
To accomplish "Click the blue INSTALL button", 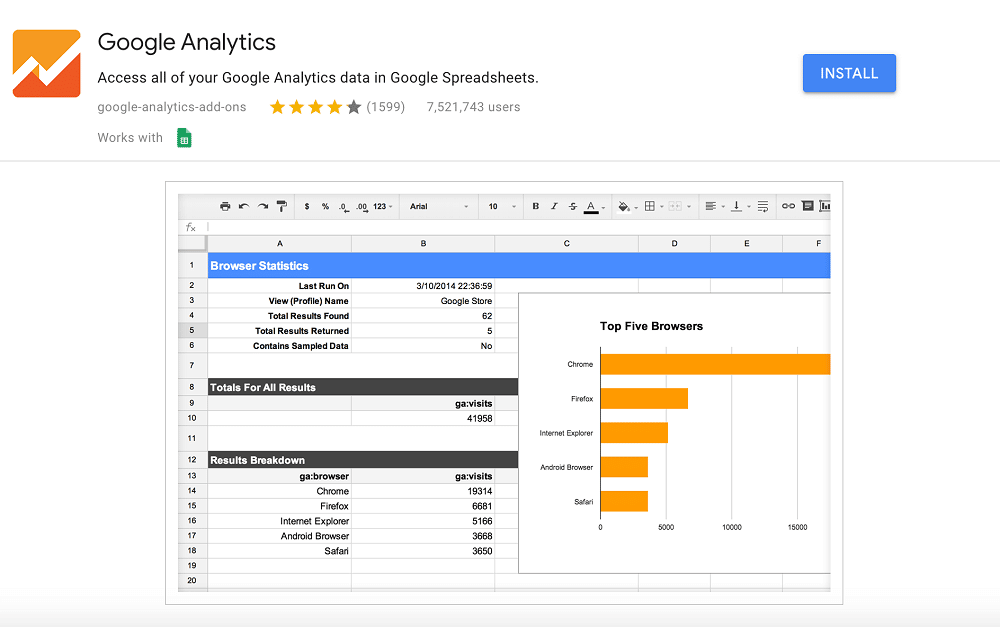I will (849, 73).
